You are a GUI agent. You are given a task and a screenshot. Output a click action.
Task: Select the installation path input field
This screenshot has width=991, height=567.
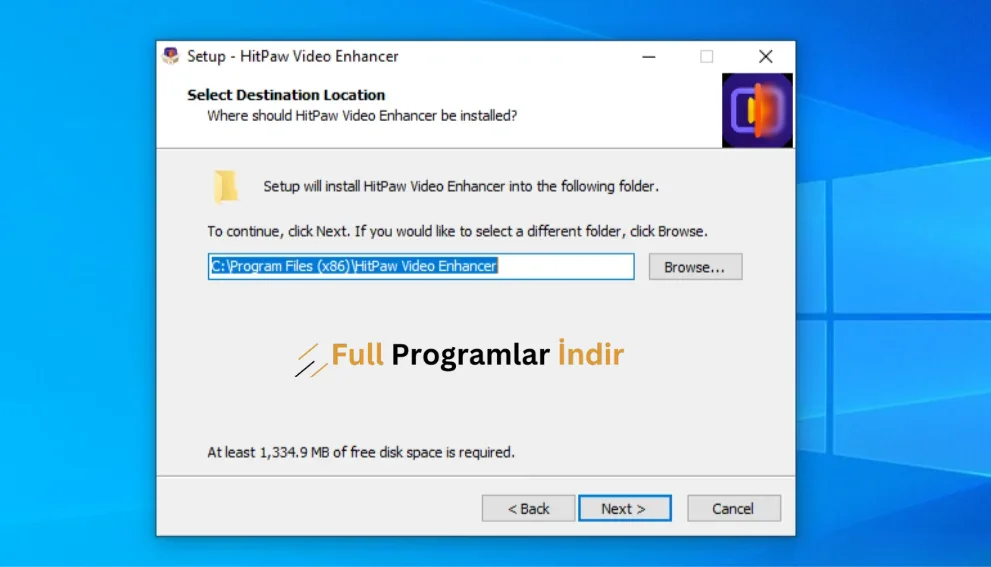(x=421, y=266)
